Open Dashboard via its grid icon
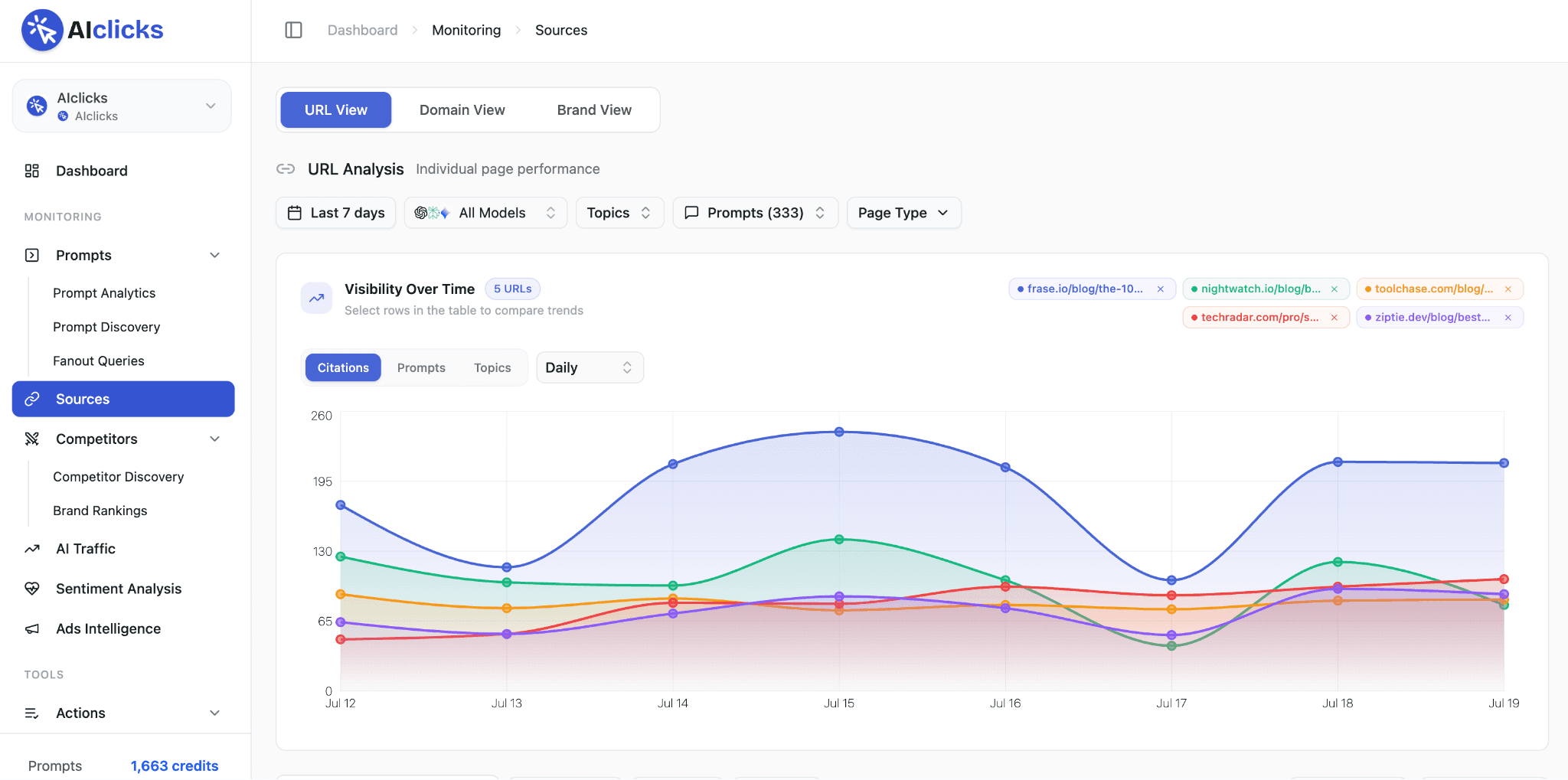This screenshot has height=780, width=1568. pos(32,171)
